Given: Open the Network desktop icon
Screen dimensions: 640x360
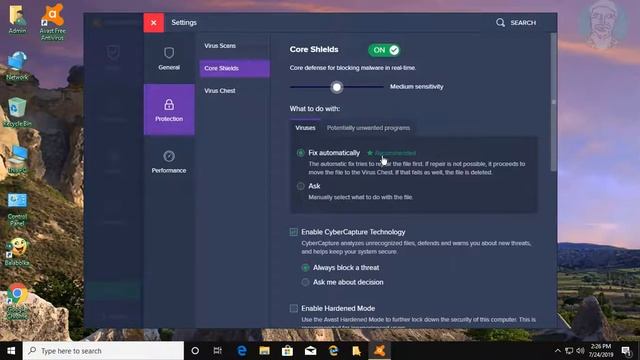Looking at the screenshot, I should [17, 66].
